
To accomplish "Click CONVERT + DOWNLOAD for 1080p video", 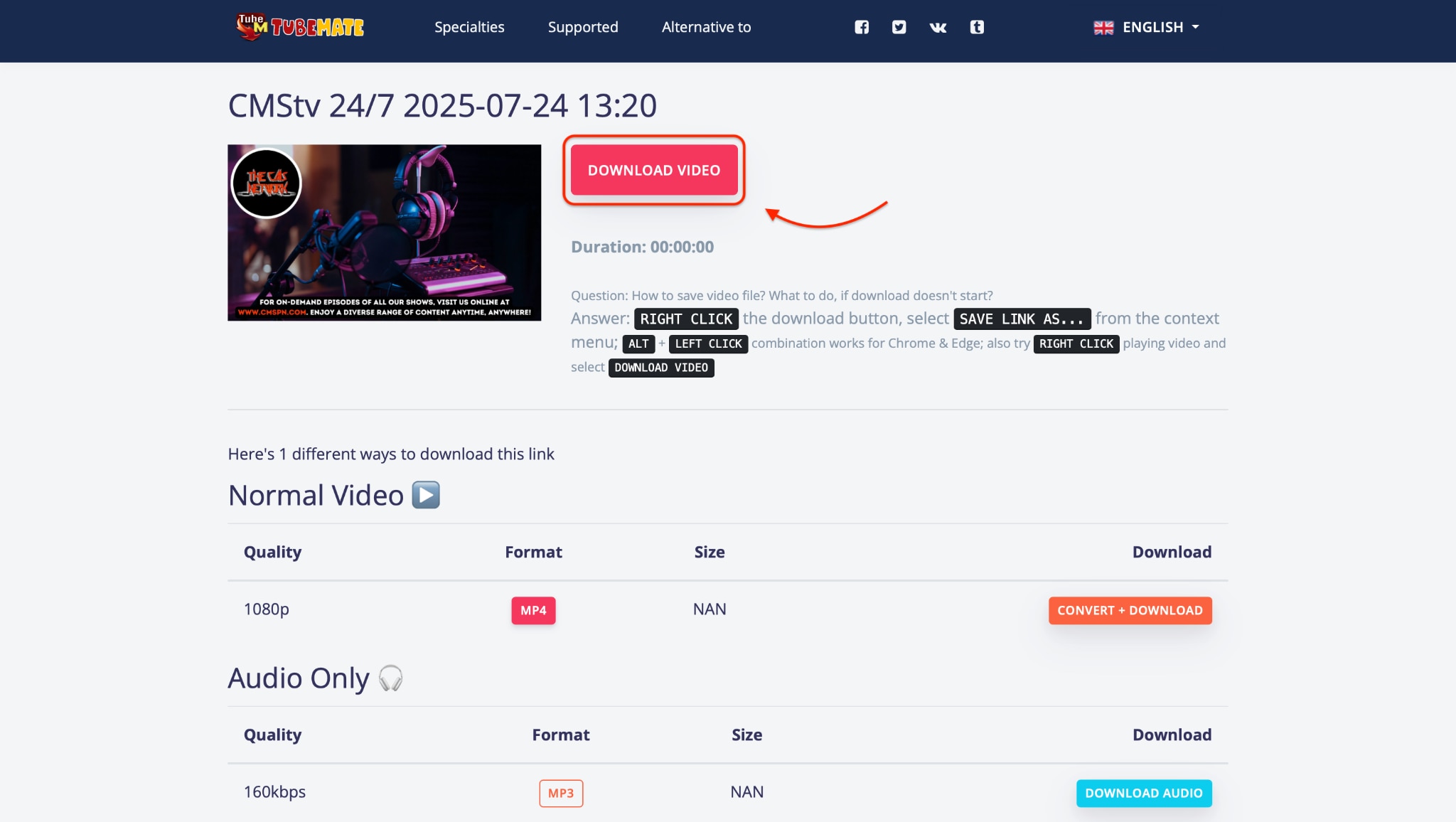I will [1129, 610].
